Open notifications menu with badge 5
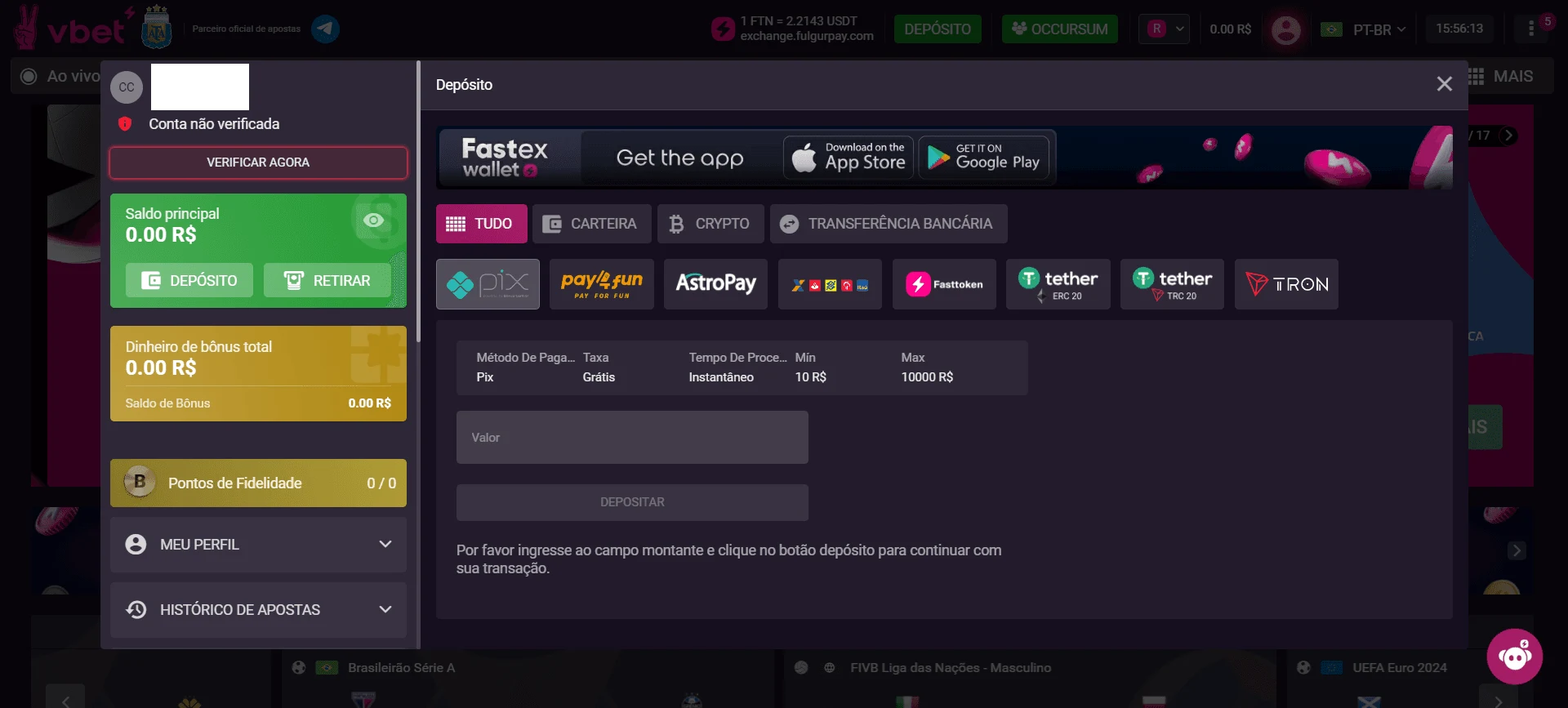The height and width of the screenshot is (708, 1568). (1533, 29)
